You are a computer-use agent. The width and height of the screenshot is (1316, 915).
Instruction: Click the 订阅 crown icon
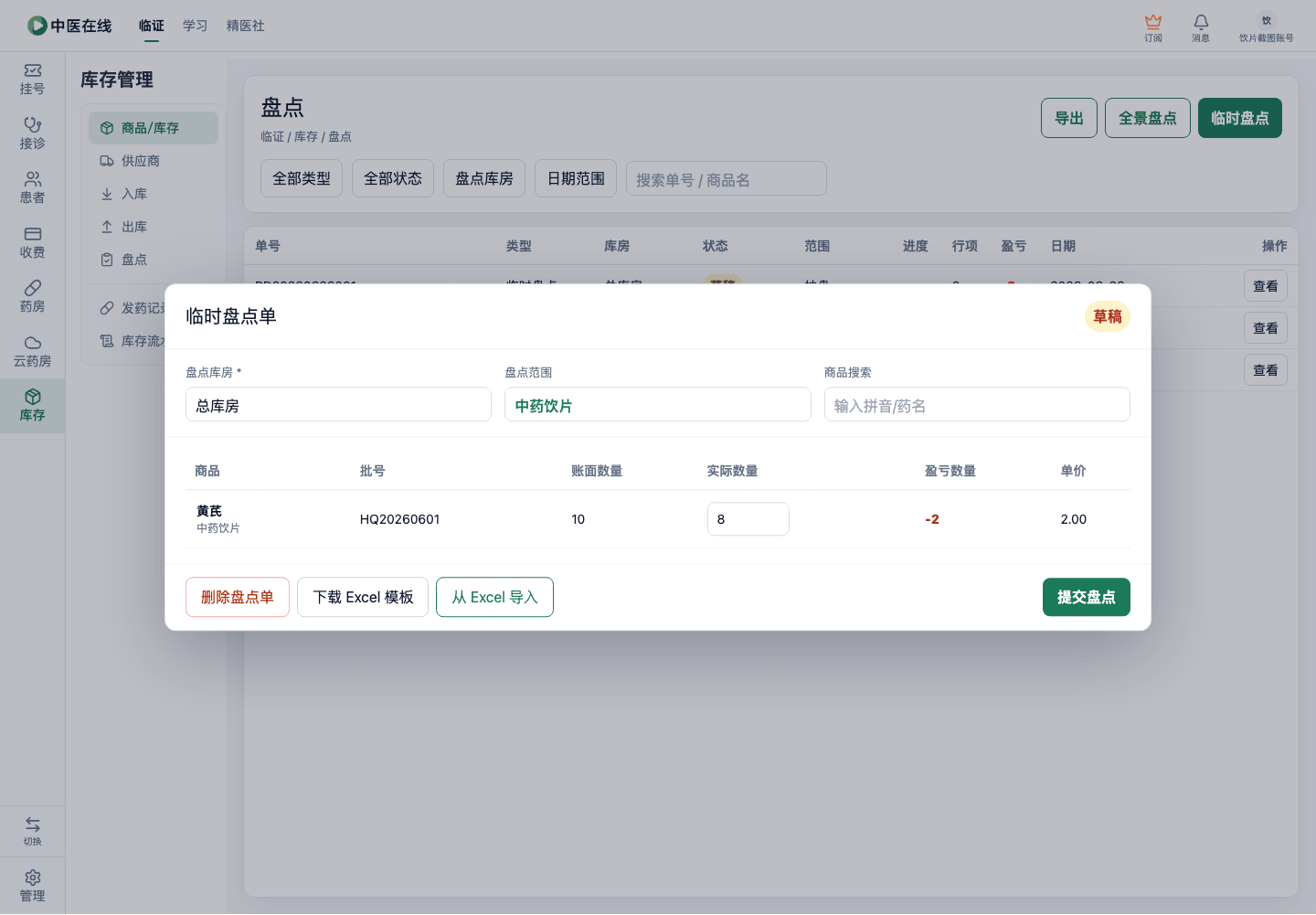[x=1153, y=27]
